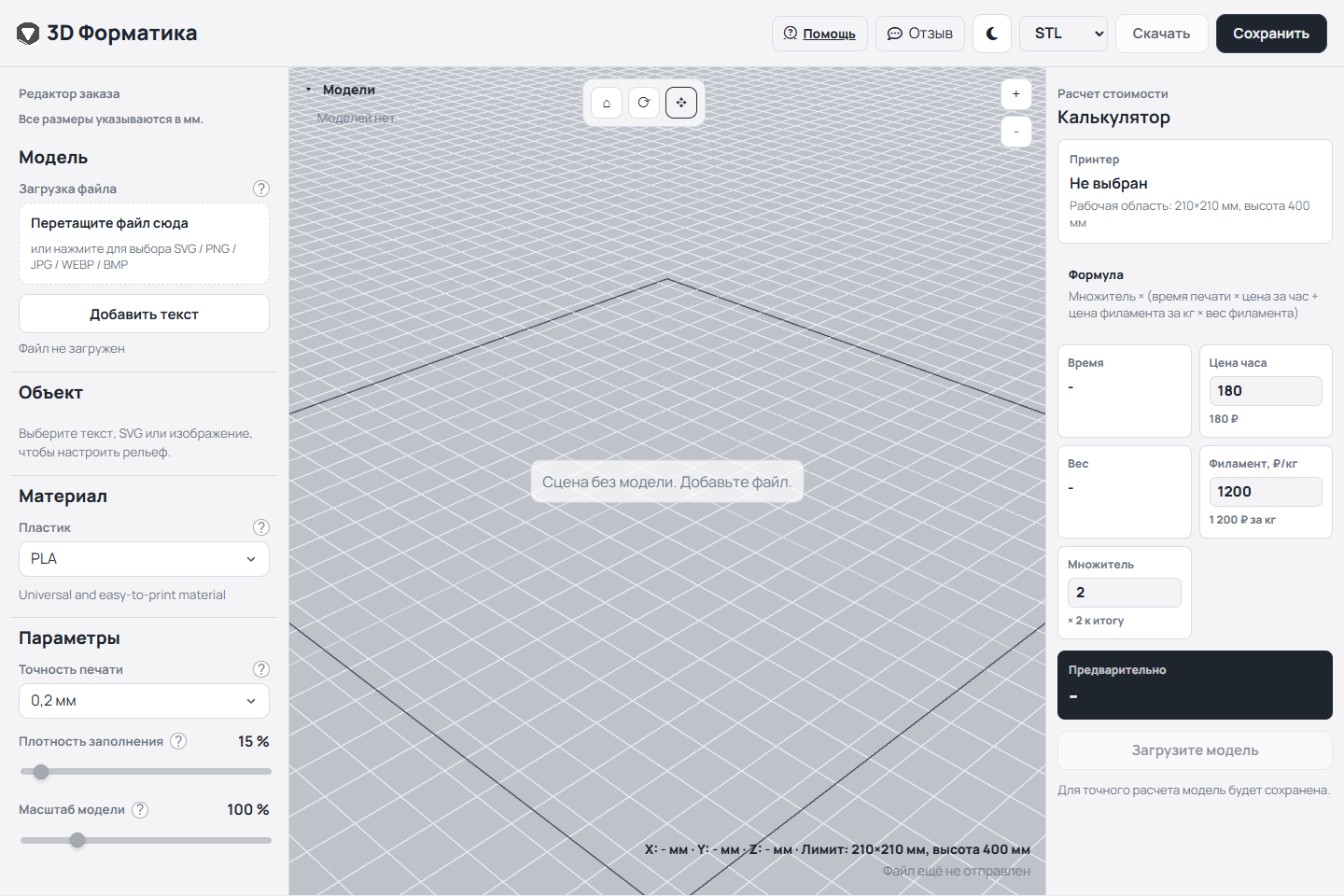This screenshot has height=896, width=1344.
Task: Open the STL format dropdown
Action: click(1063, 34)
